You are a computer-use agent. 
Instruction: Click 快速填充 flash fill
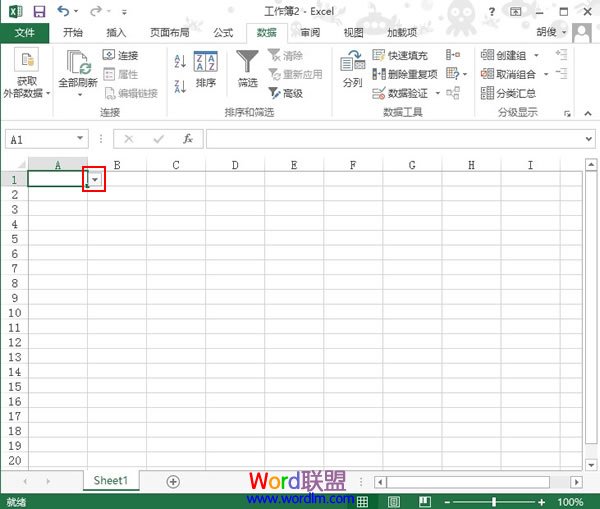400,55
